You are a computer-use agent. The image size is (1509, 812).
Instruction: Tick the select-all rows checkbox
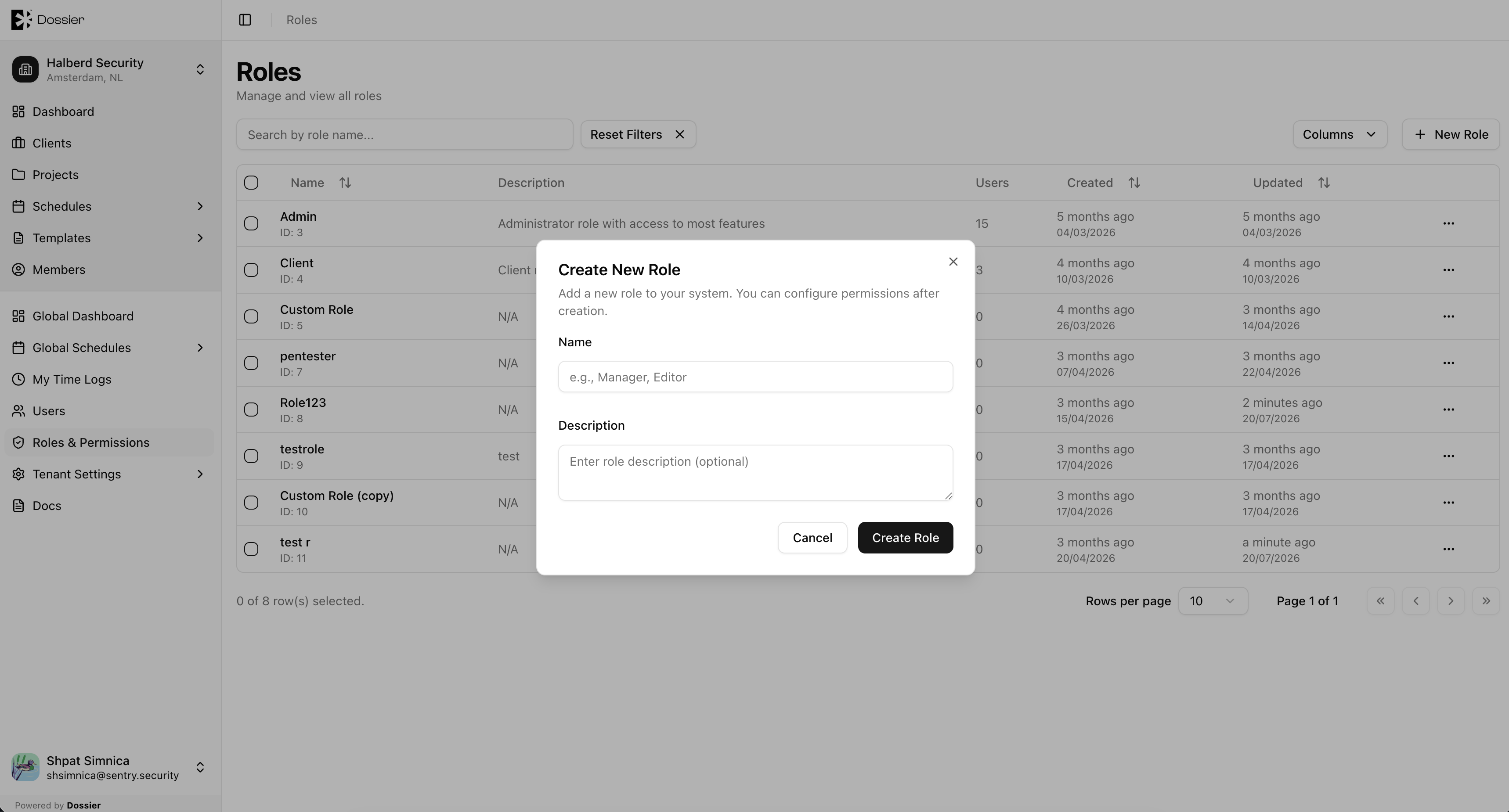click(251, 183)
